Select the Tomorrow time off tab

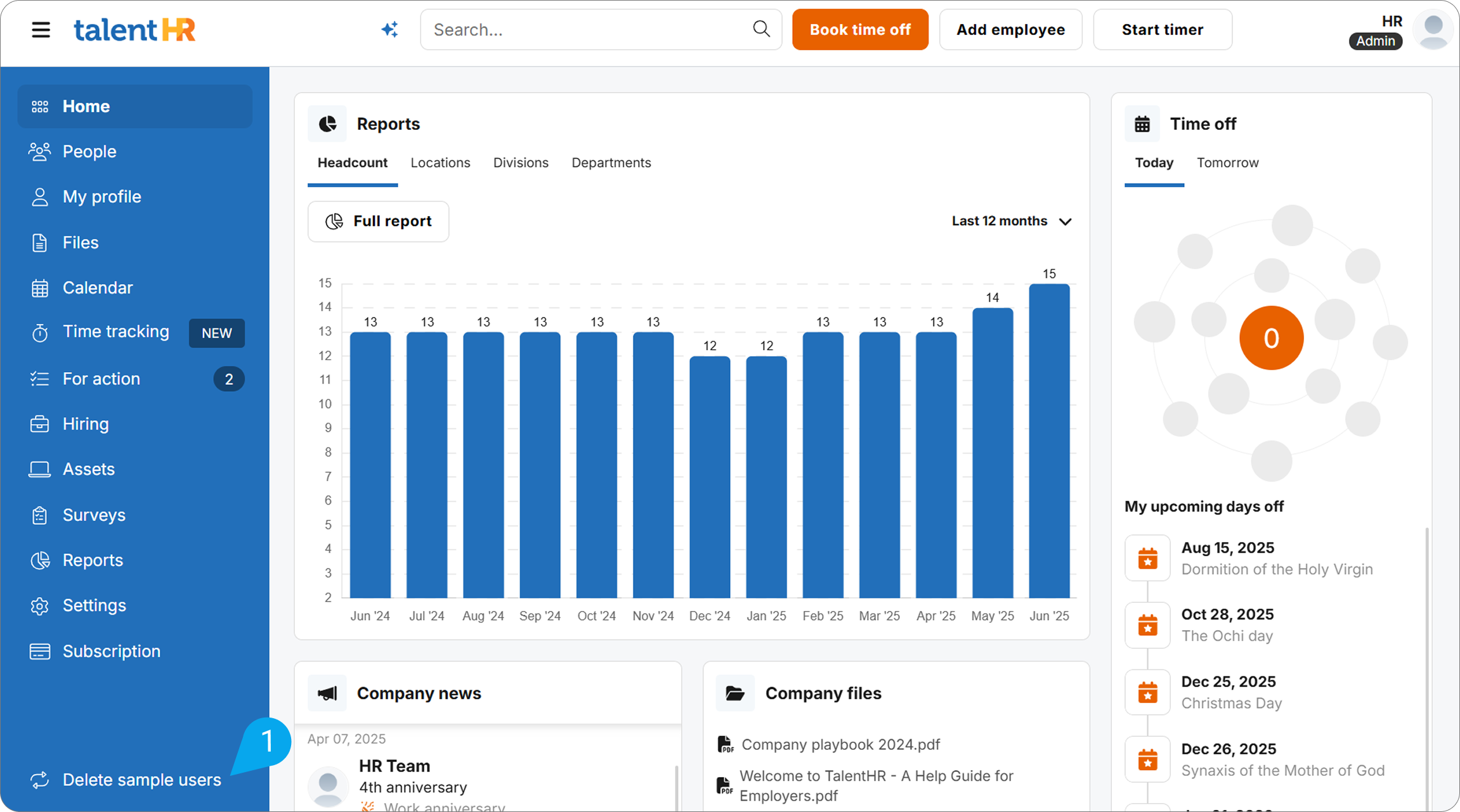(1228, 163)
